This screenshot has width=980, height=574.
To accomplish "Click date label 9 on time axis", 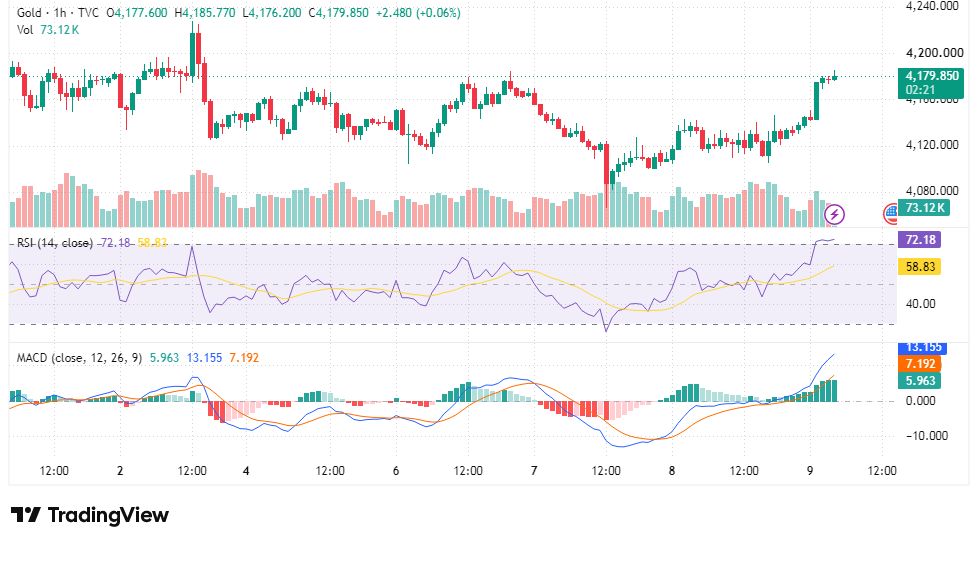I will tap(810, 471).
